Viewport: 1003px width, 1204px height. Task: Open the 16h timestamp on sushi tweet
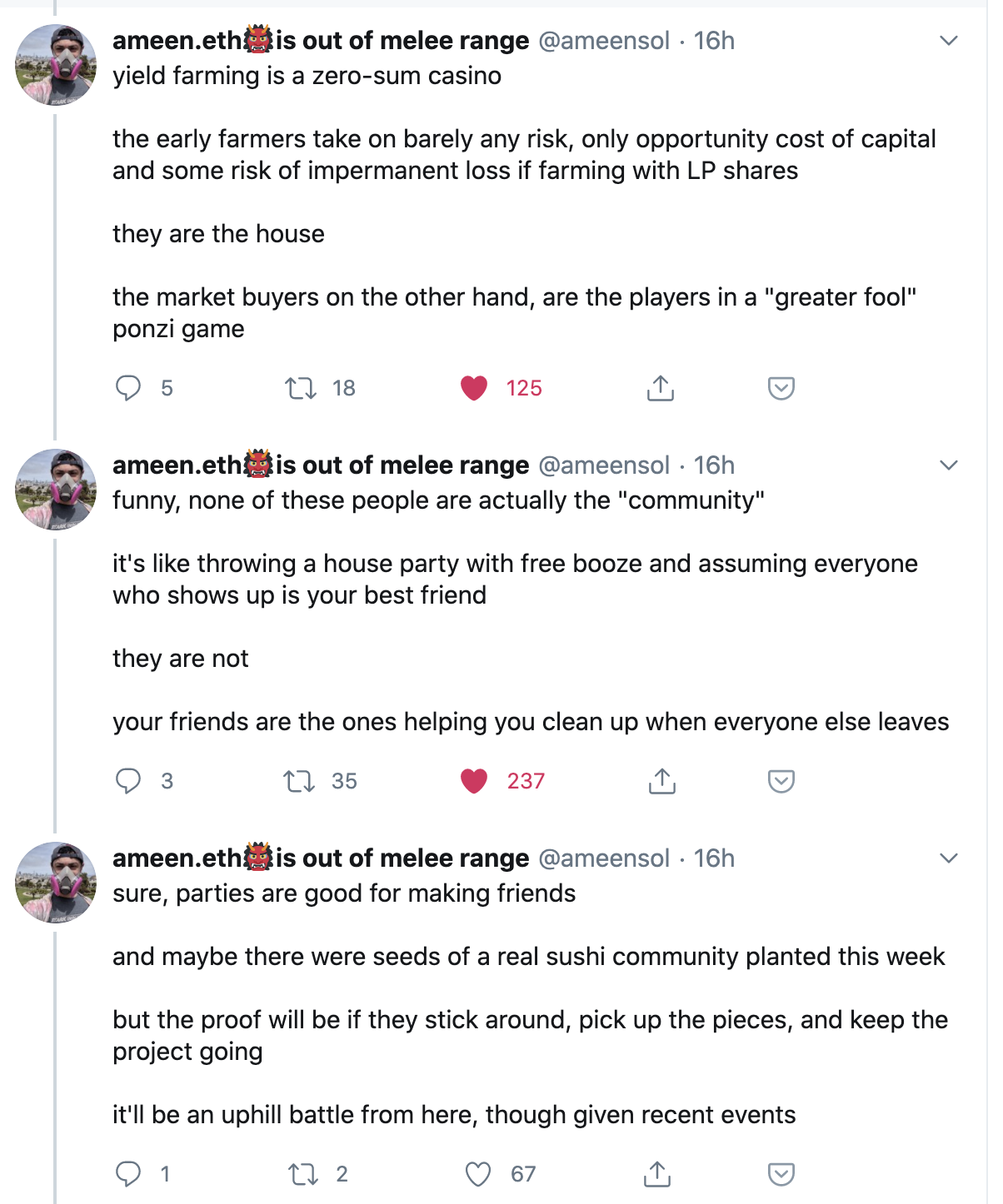click(714, 858)
